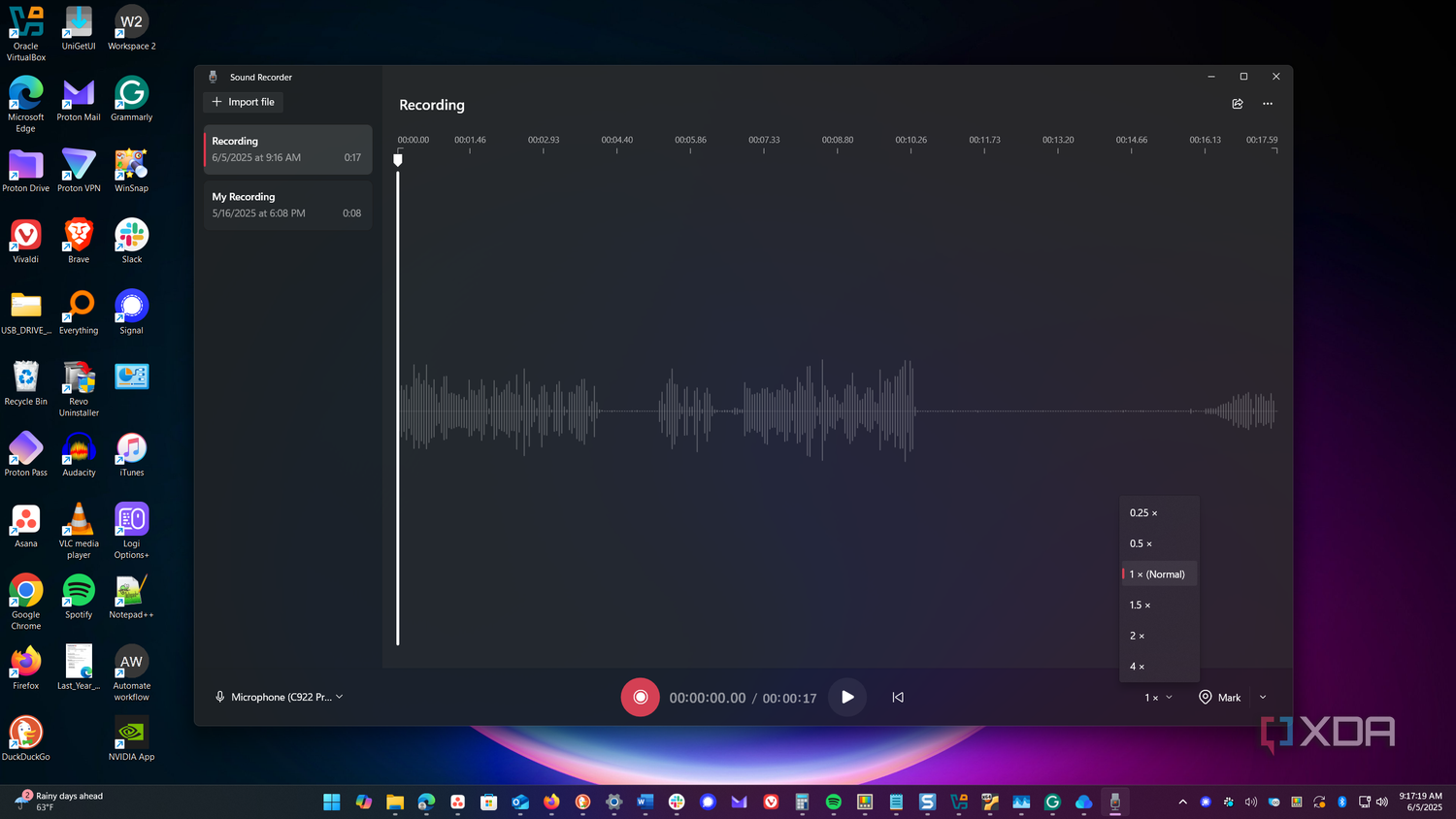Open Spotify desktop shortcut
Screen dimensions: 1456x819
pyautogui.click(x=79, y=597)
